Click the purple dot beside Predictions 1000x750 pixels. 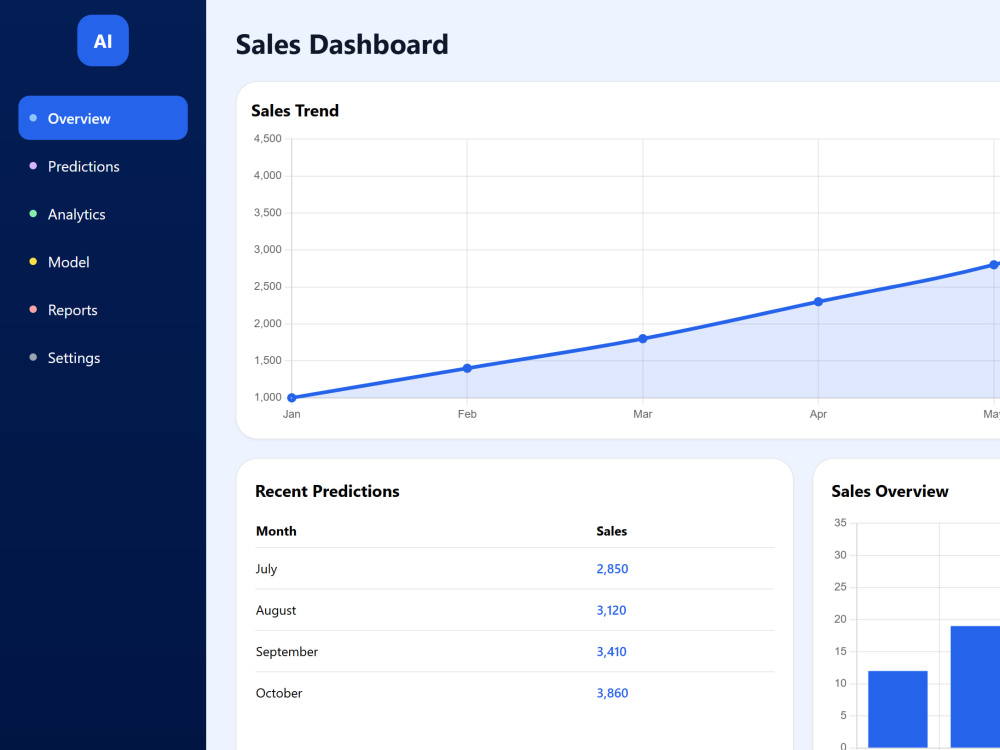pos(33,166)
